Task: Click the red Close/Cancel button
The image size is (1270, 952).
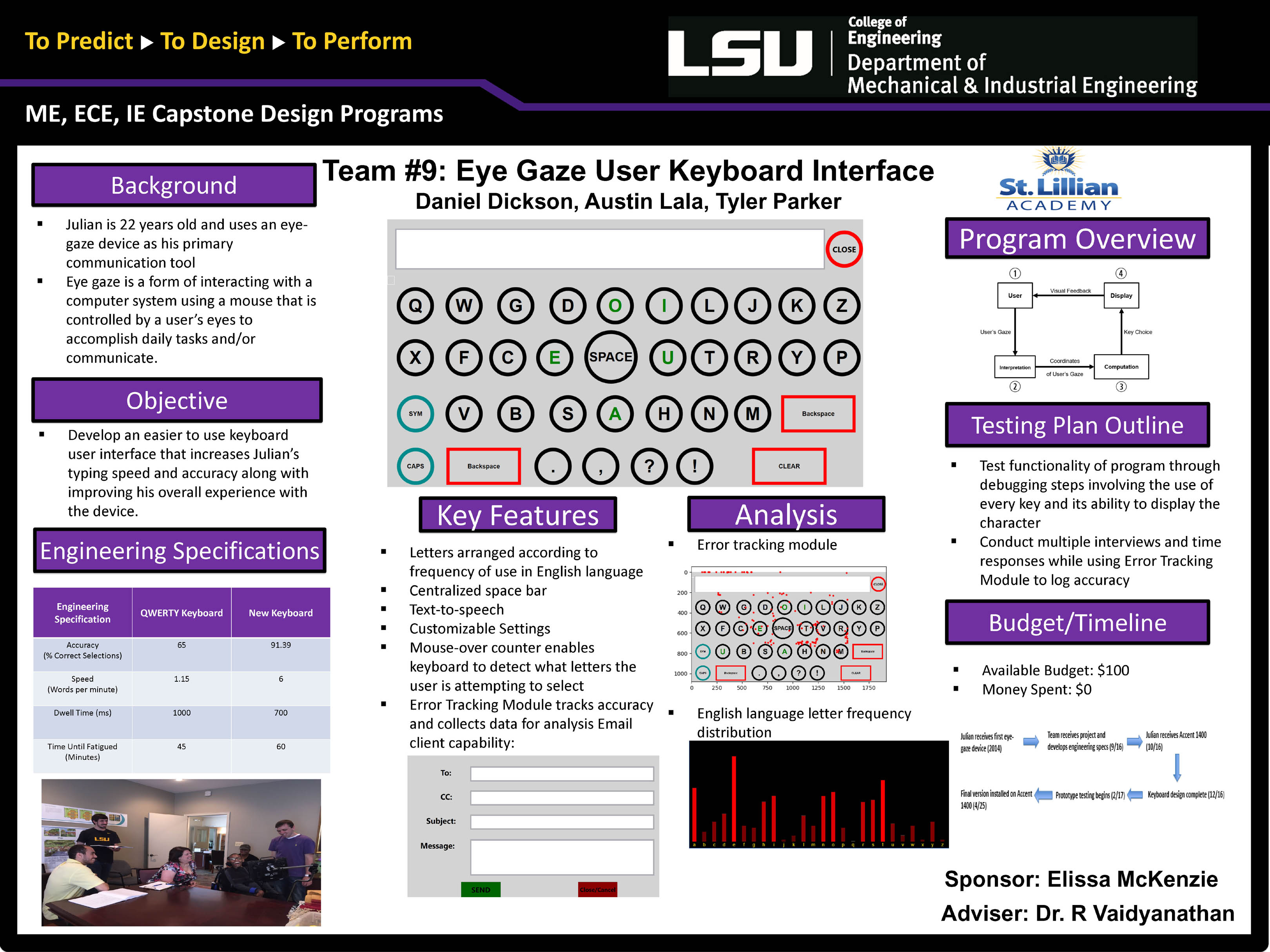Action: 598,889
